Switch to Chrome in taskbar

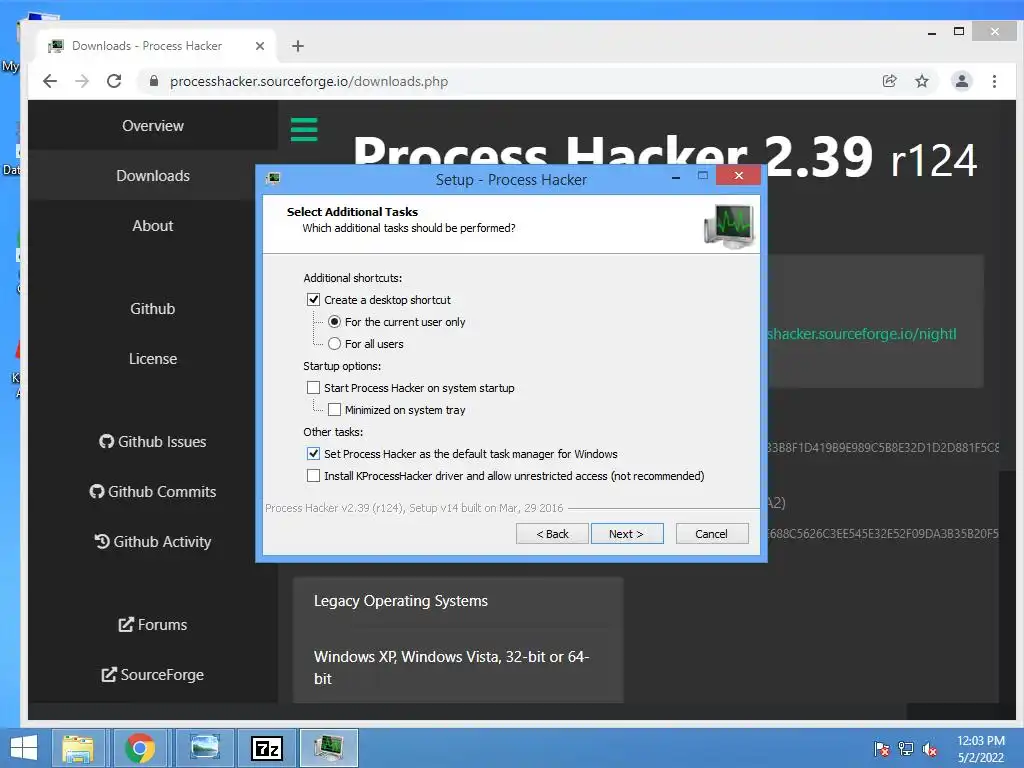pos(140,748)
